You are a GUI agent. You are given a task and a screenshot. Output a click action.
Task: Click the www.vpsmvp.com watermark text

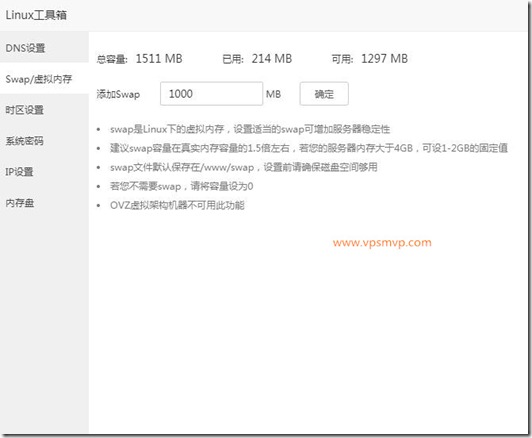click(x=382, y=243)
